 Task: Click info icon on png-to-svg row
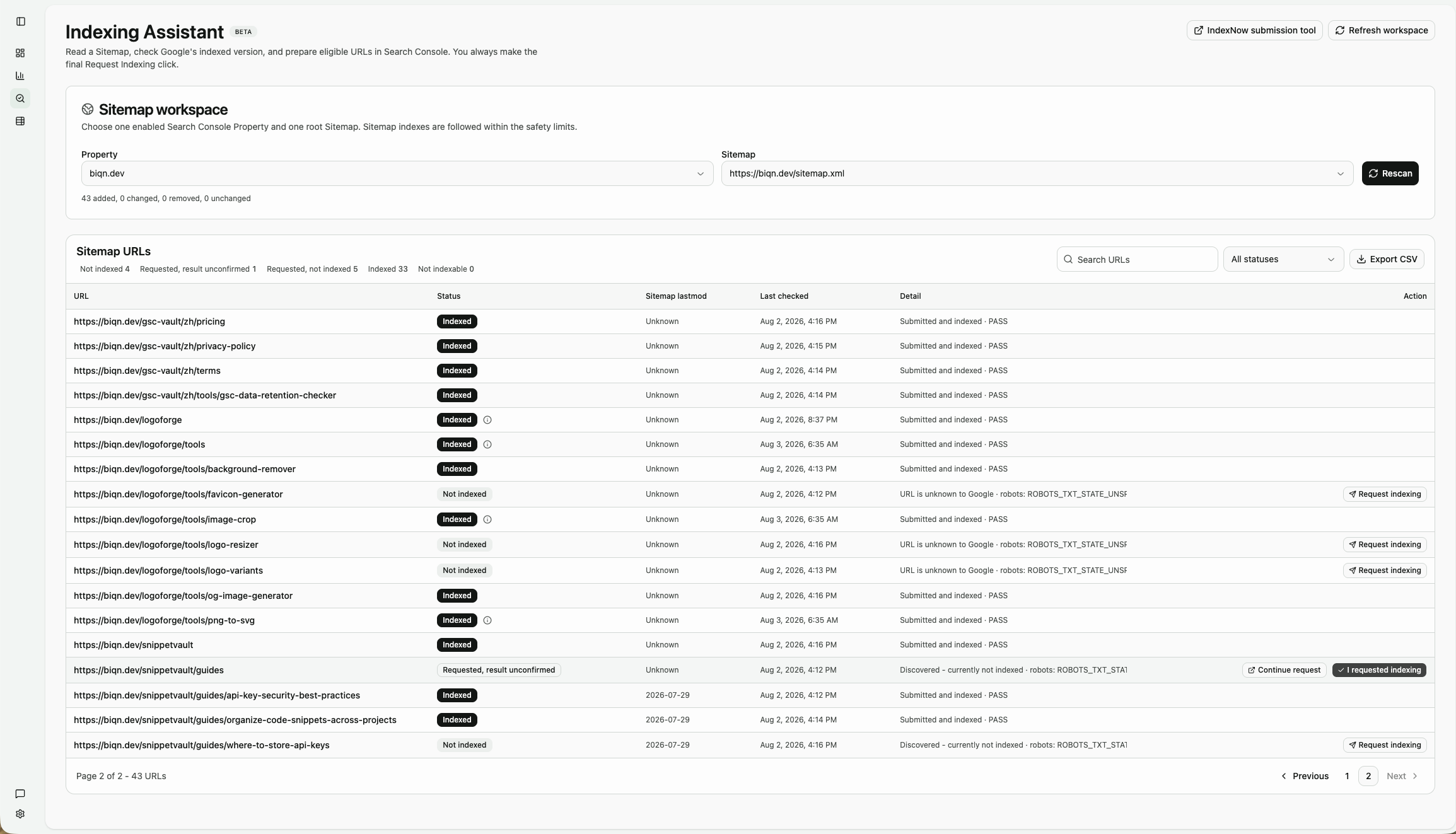487,620
